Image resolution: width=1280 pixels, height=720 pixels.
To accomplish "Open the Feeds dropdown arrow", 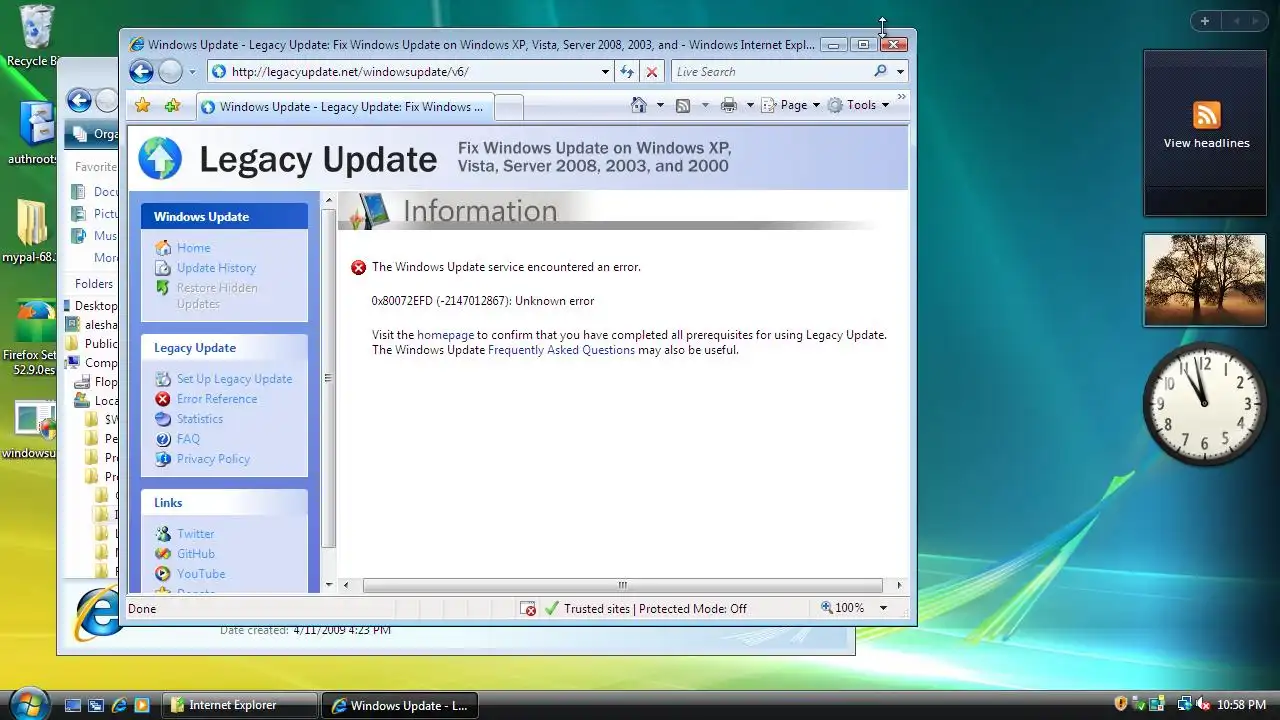I will 705,105.
